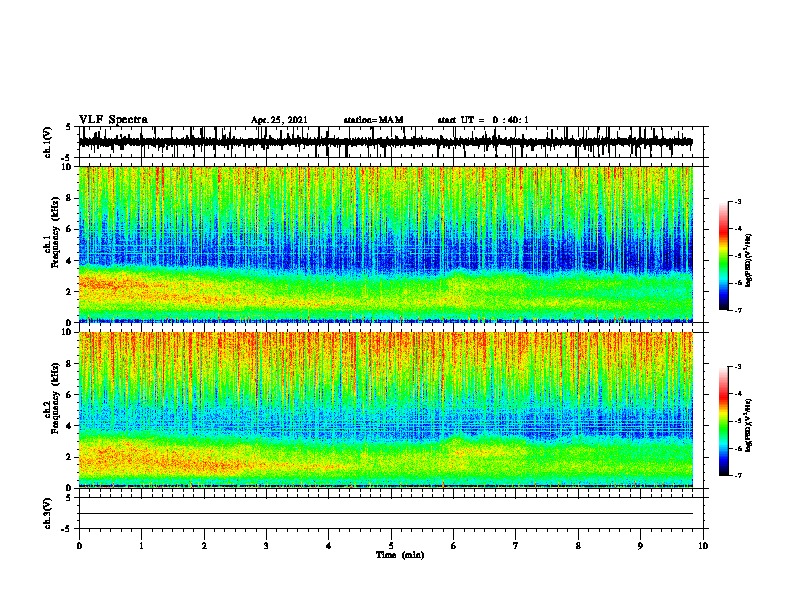The width and height of the screenshot is (792, 612).
Task: Click the "Time (min)" axis label
Action: [400, 555]
